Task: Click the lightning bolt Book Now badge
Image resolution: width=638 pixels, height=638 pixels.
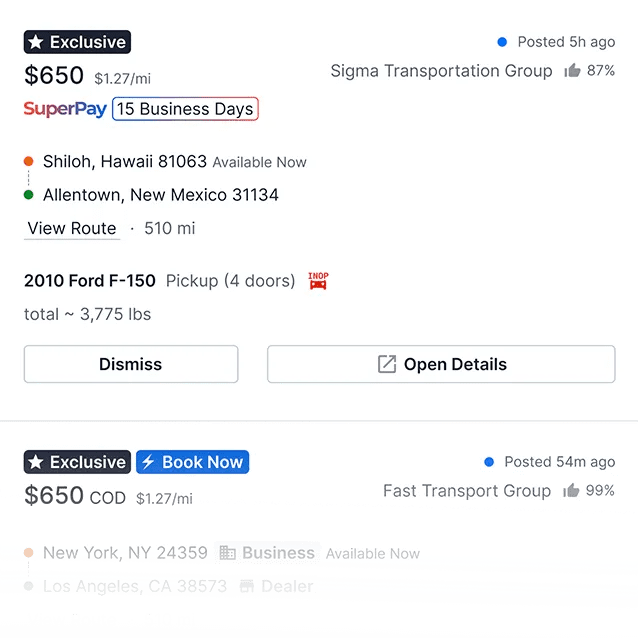Action: pyautogui.click(x=193, y=462)
